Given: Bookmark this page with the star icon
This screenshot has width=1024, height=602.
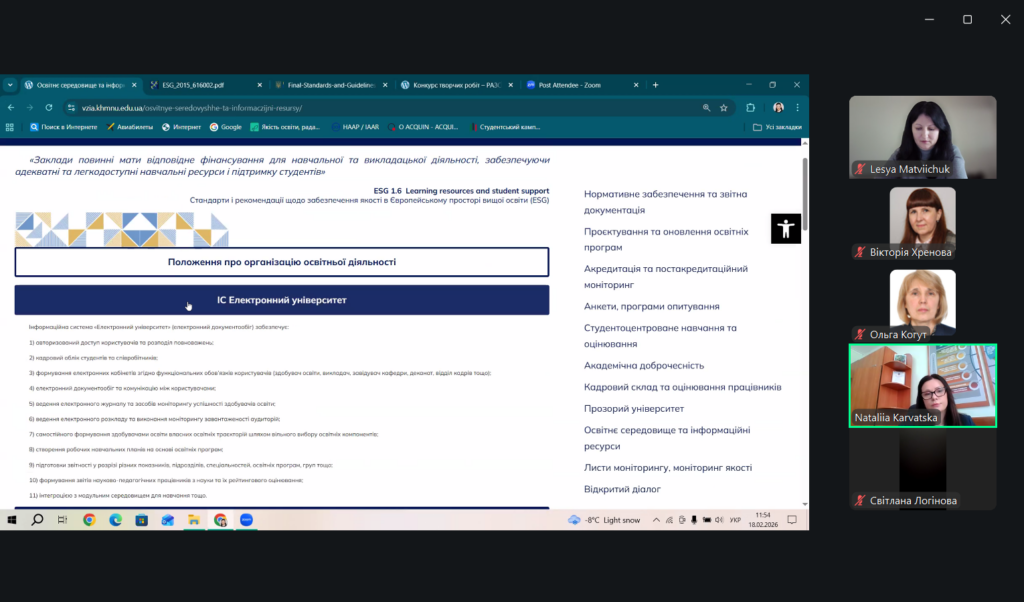Looking at the screenshot, I should [x=723, y=107].
